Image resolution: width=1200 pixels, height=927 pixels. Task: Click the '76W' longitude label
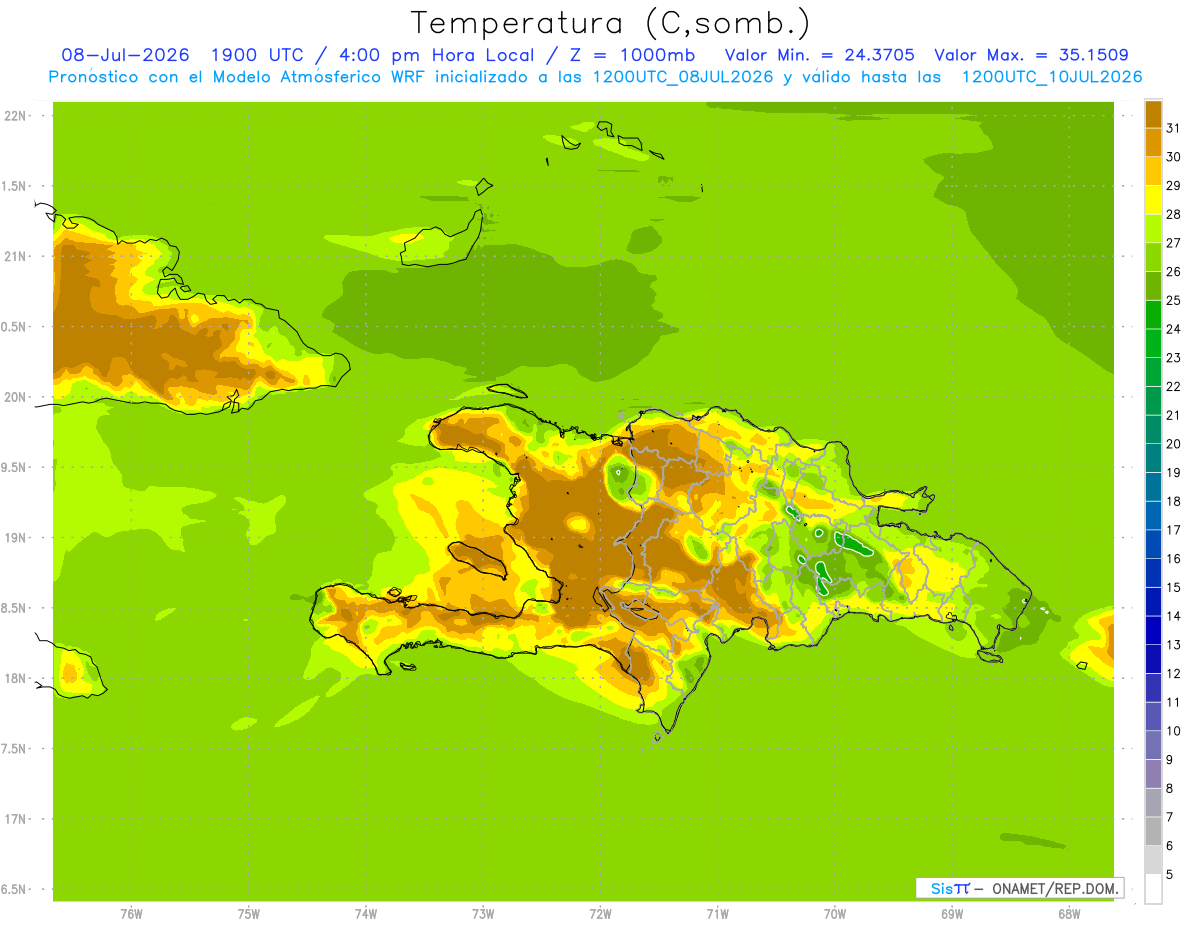tap(131, 914)
